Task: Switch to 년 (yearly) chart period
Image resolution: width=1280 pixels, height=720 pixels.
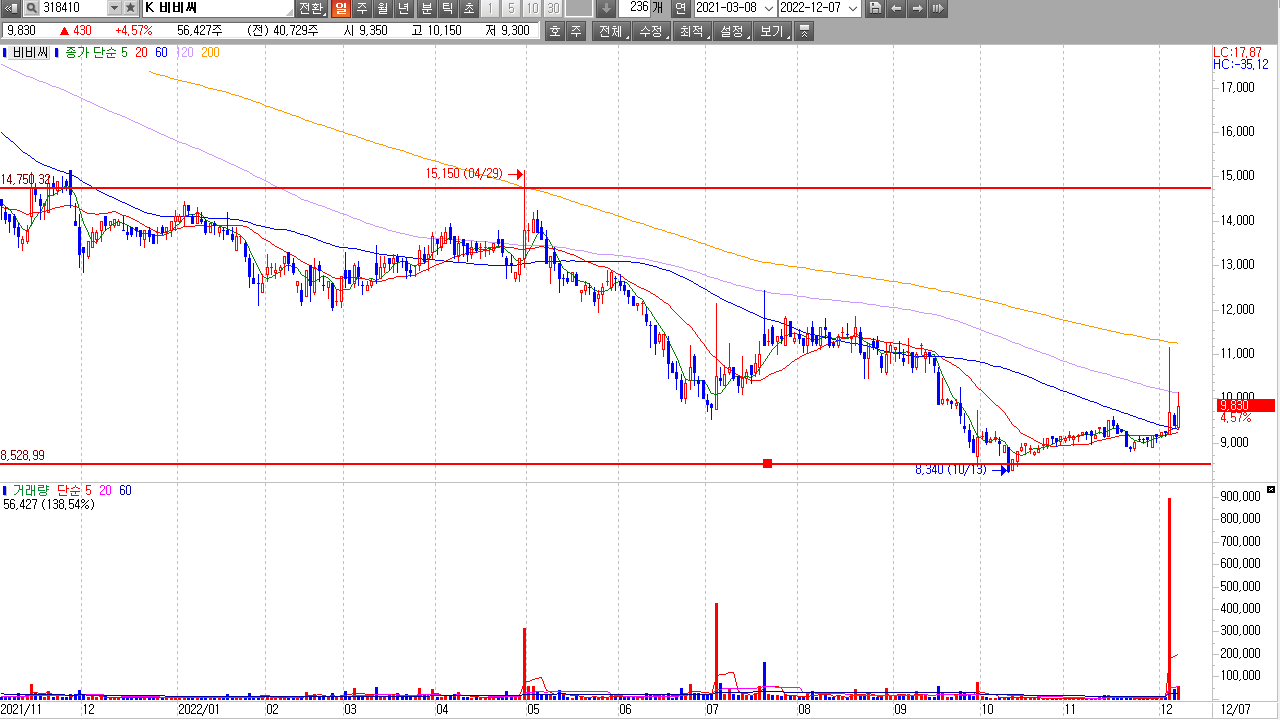Action: click(x=403, y=8)
